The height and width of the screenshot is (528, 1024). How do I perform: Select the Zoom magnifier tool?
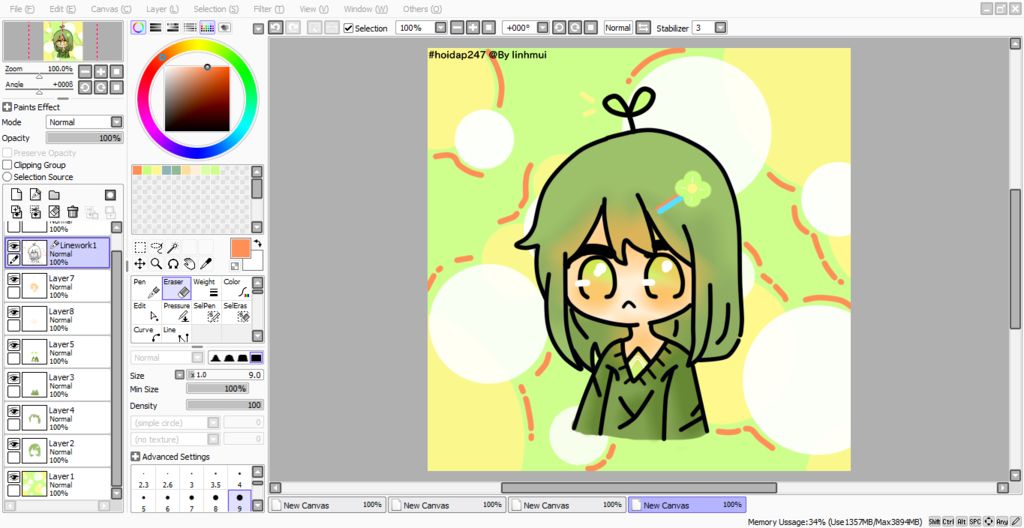157,263
